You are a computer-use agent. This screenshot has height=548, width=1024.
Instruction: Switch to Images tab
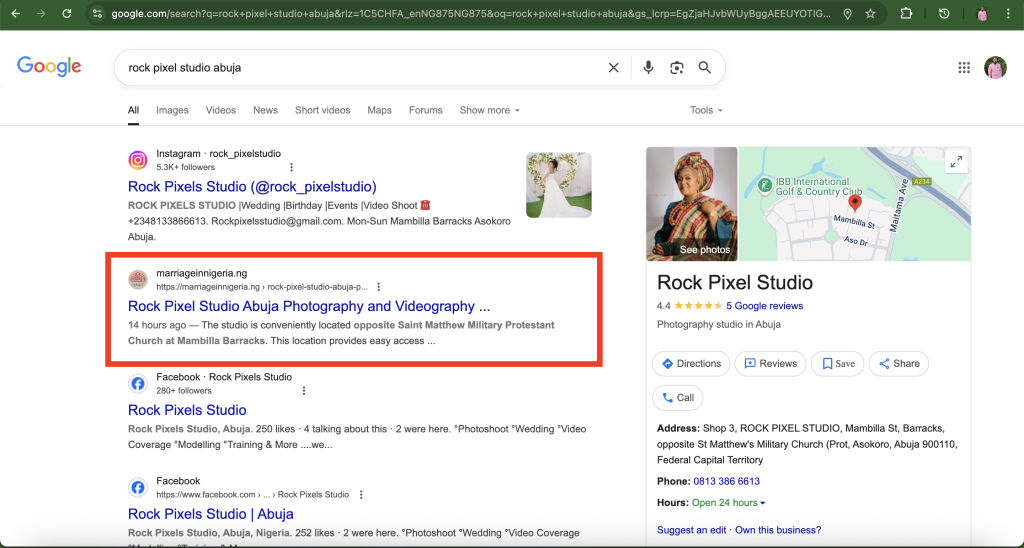(172, 110)
